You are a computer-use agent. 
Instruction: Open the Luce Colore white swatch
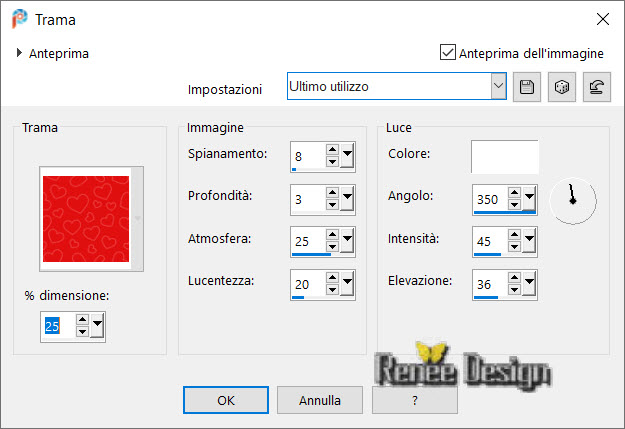pos(505,156)
